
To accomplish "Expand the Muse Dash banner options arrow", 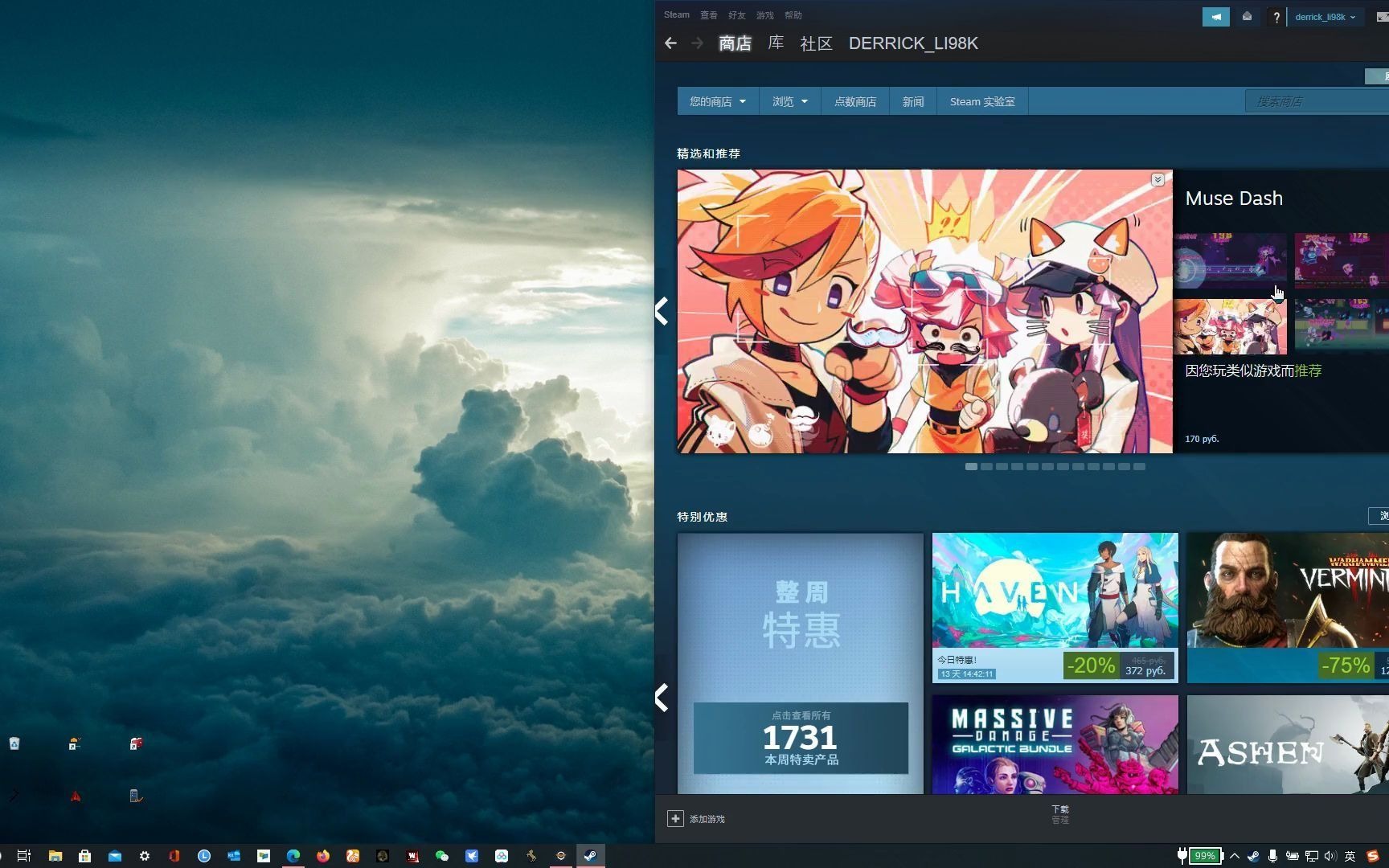I will tap(1157, 179).
